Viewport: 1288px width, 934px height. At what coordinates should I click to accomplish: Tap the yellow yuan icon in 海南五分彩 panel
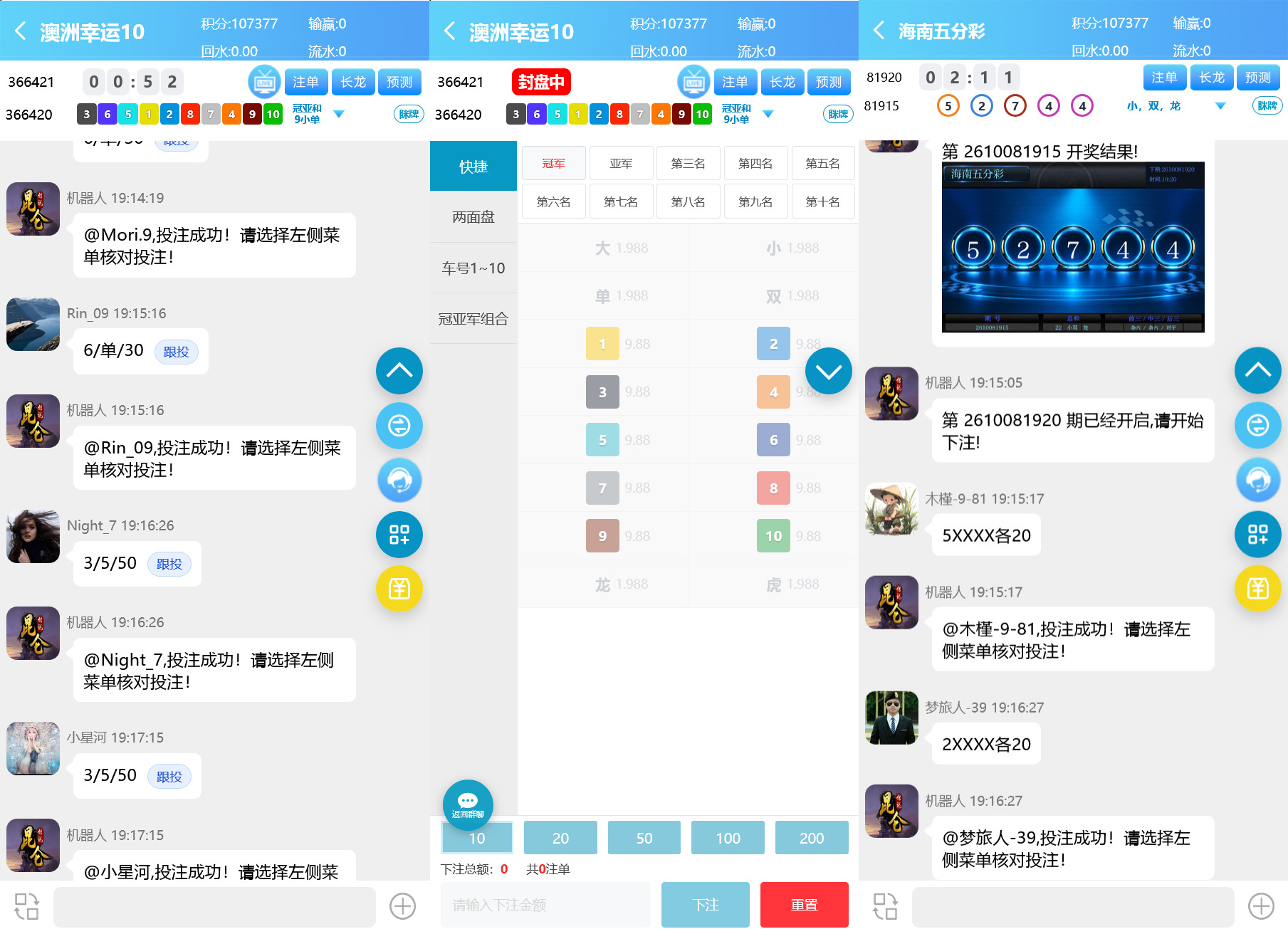[1258, 589]
